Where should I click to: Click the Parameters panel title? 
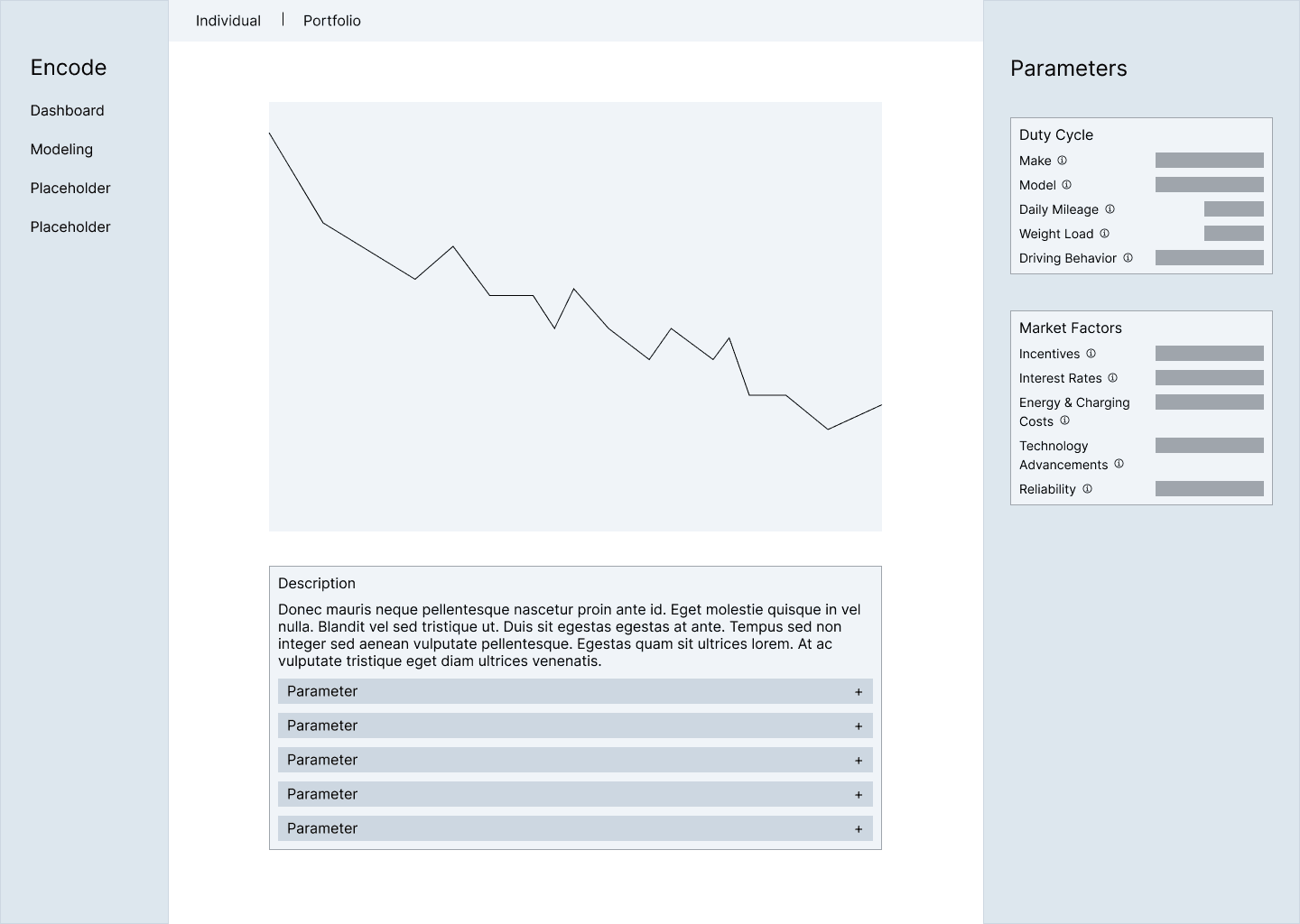point(1069,69)
